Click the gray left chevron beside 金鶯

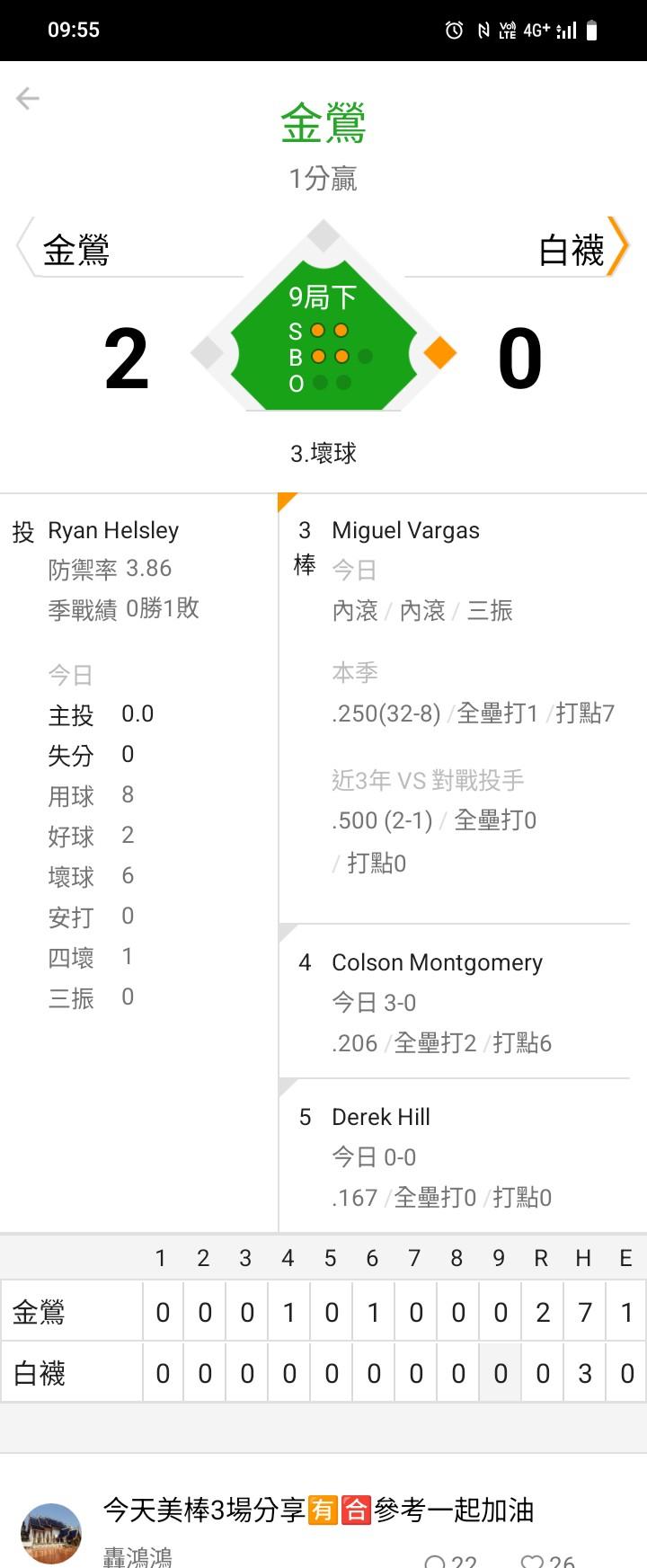(25, 245)
